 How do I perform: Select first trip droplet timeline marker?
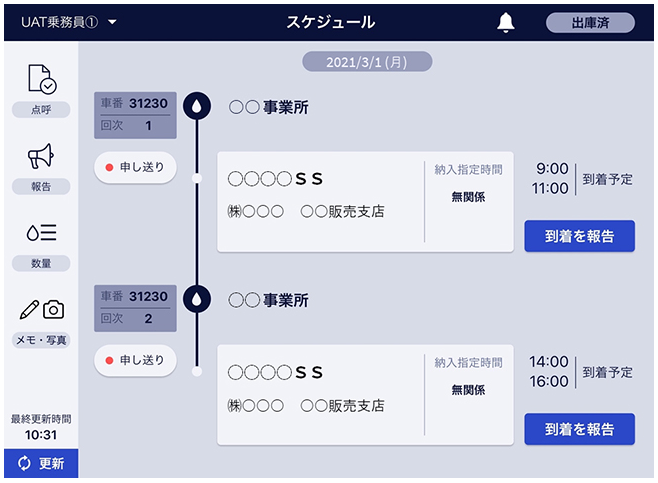click(x=196, y=106)
